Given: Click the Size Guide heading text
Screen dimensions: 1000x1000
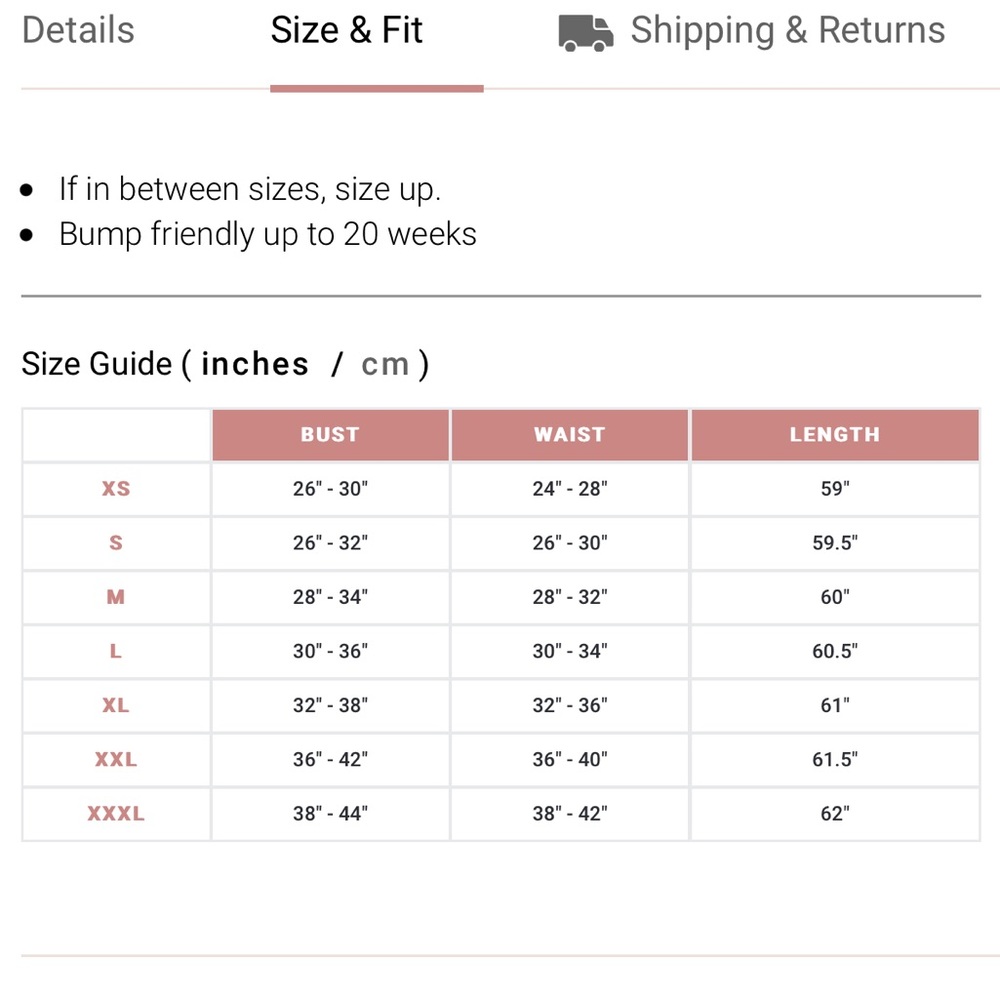Looking at the screenshot, I should coord(97,364).
